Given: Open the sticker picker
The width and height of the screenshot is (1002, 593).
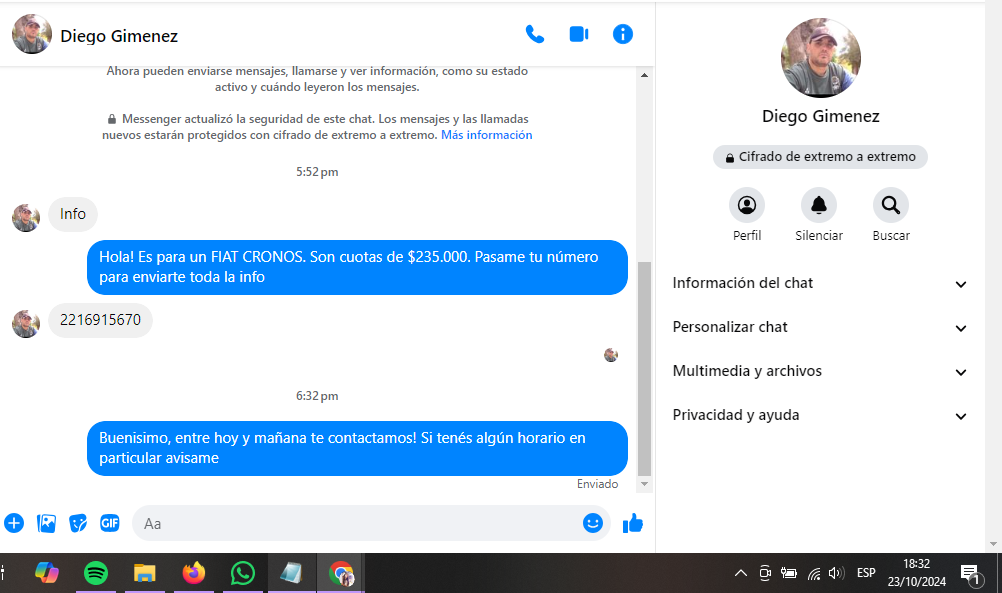Looking at the screenshot, I should click(78, 523).
